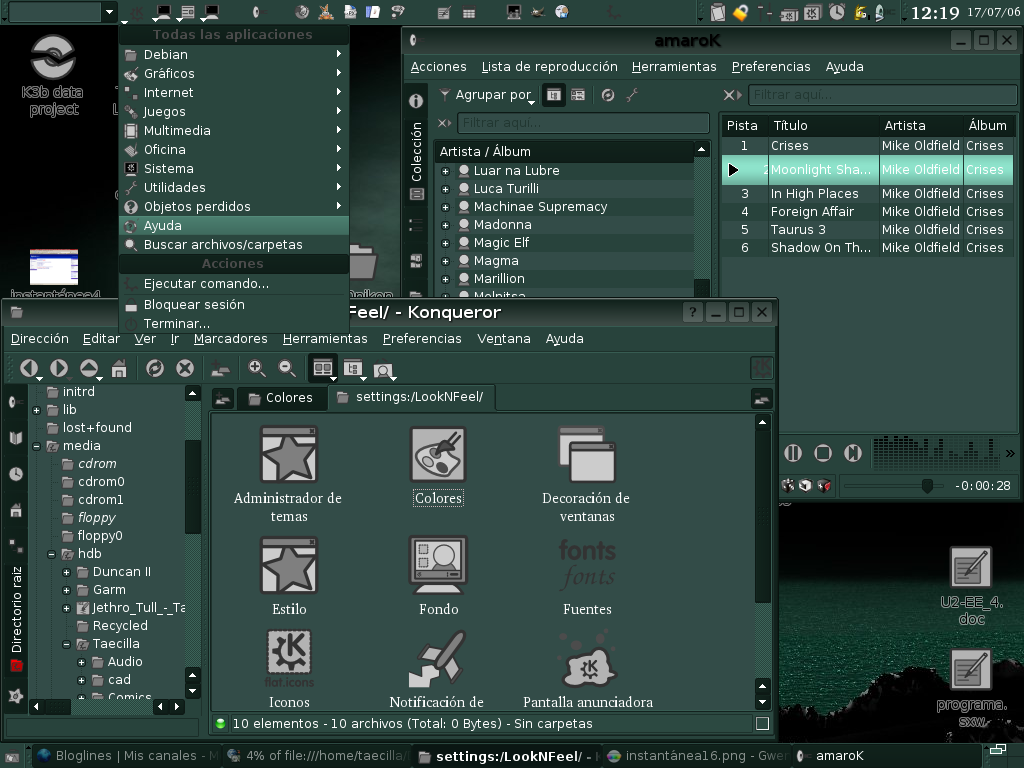Click Konqueror back arrow toolbar icon
This screenshot has width=1024, height=768.
tap(29, 368)
